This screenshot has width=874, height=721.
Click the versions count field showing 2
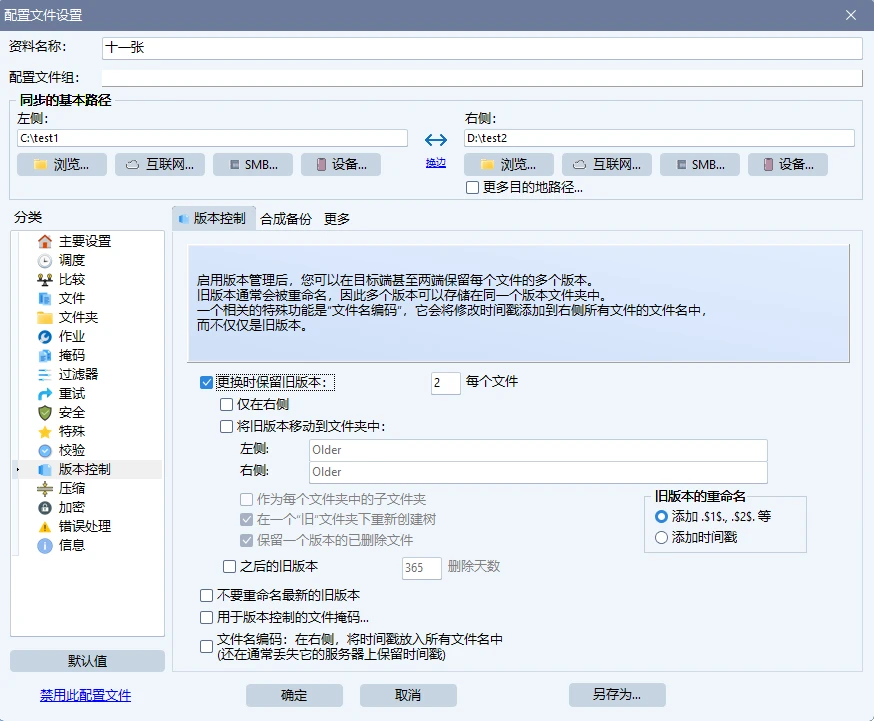click(x=445, y=383)
